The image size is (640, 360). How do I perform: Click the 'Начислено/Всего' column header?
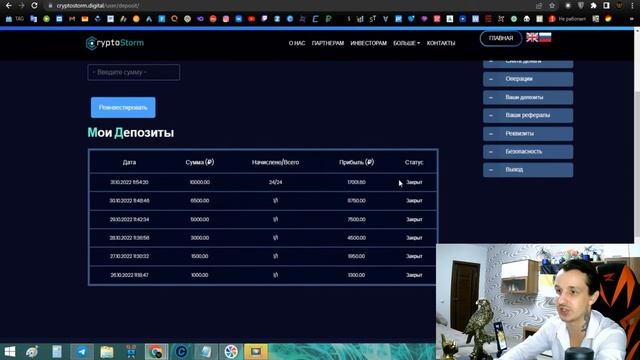[275, 162]
